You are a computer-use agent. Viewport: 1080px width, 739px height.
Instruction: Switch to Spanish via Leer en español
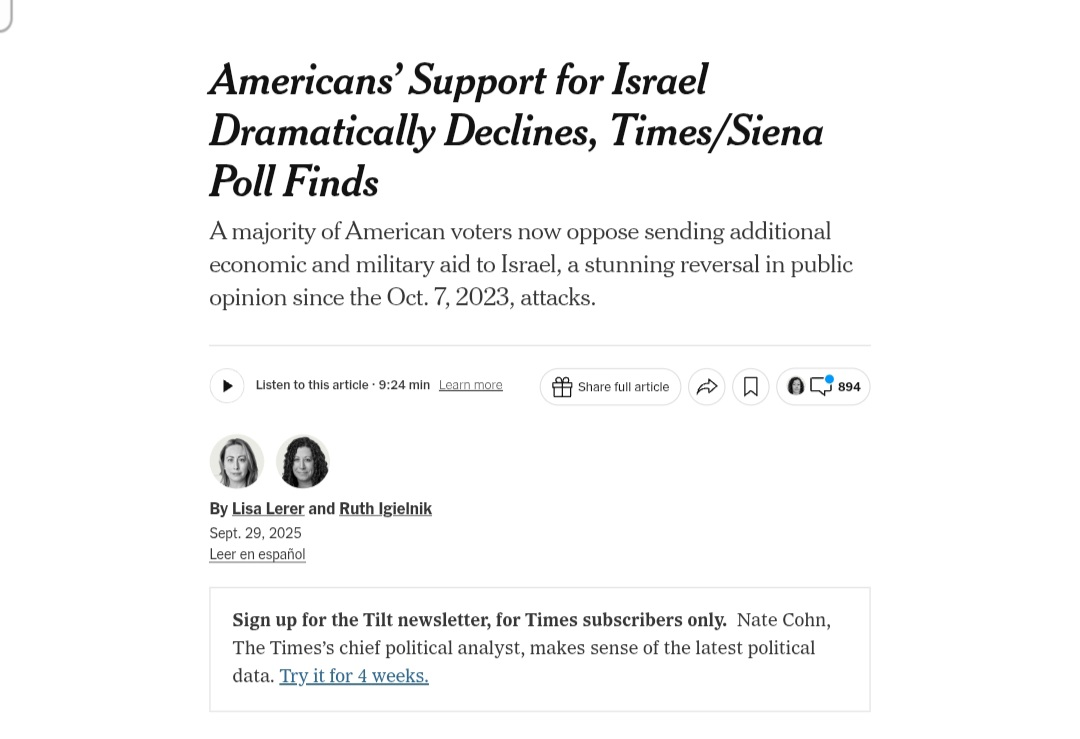click(x=257, y=554)
